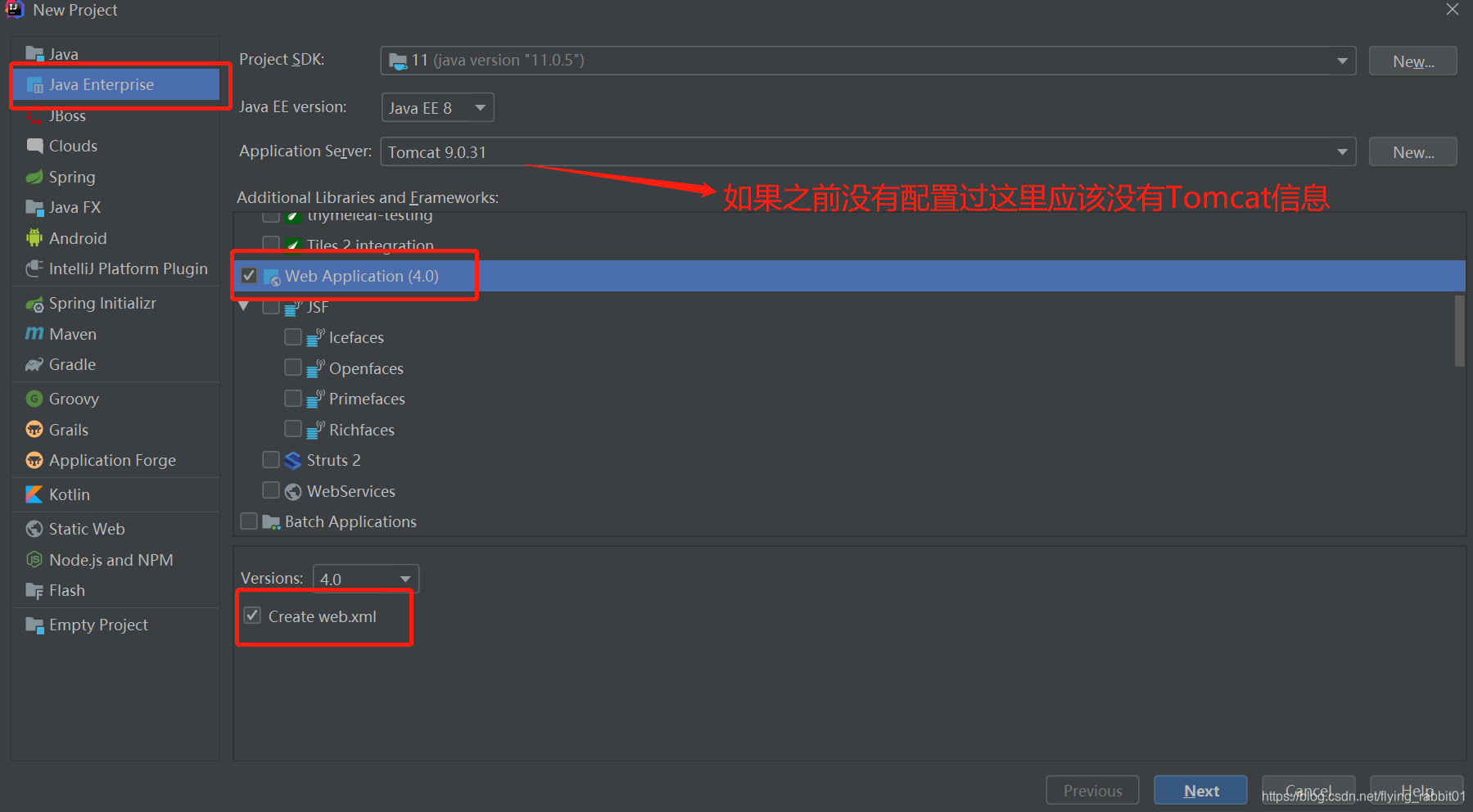Toggle the Create web.xml checkbox

(253, 616)
